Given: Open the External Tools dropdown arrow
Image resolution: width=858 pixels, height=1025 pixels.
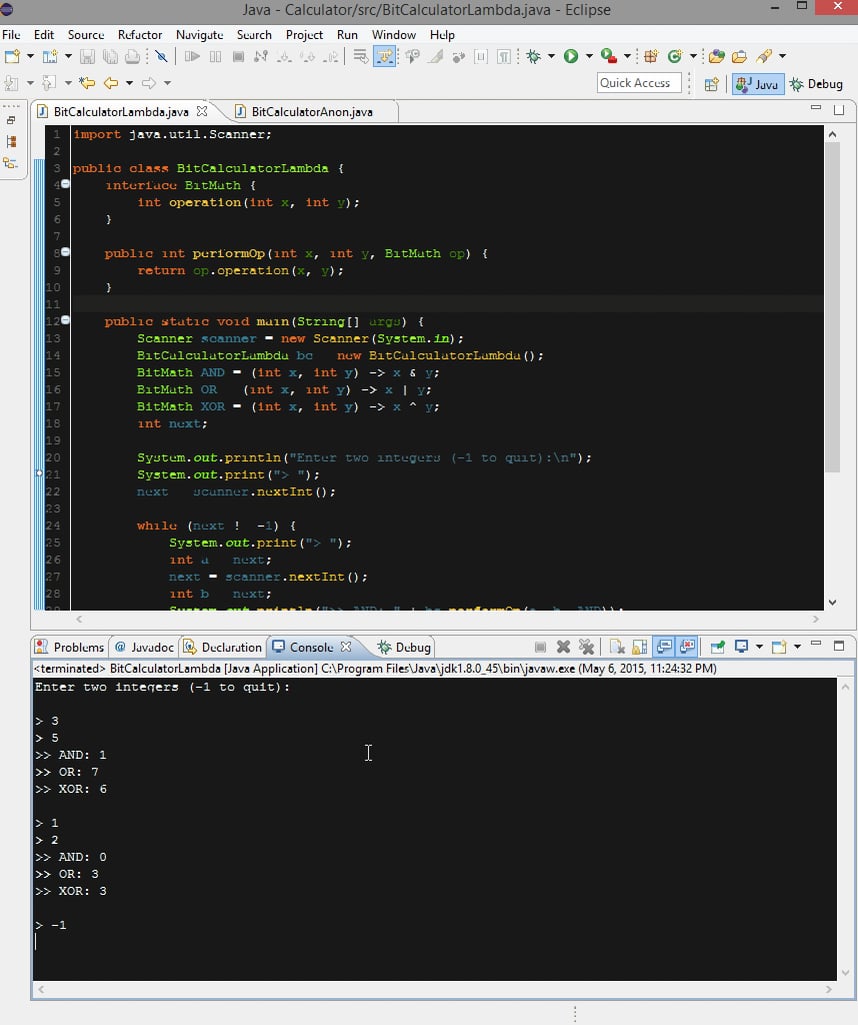Looking at the screenshot, I should click(x=627, y=57).
